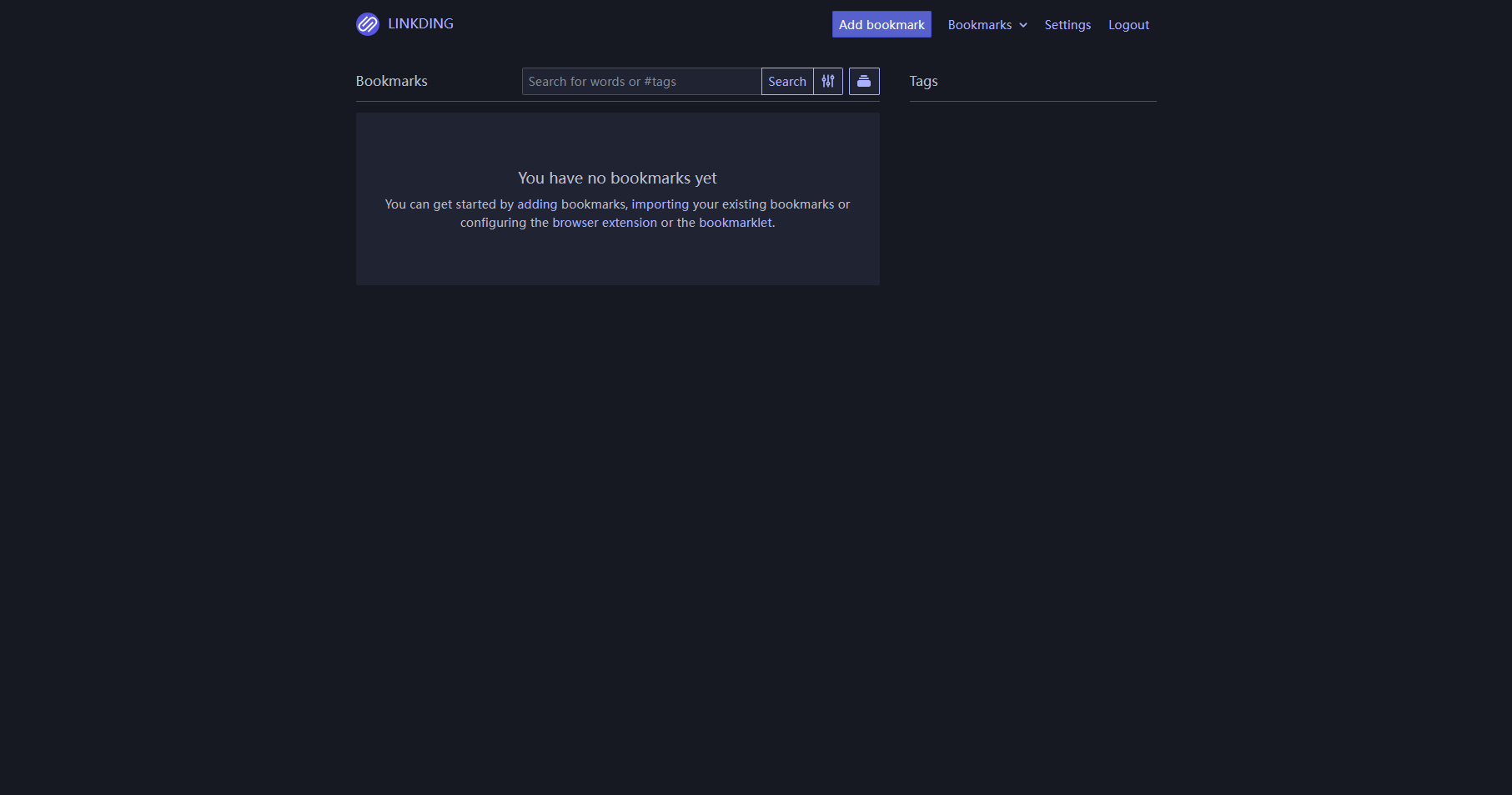Click the Search button
This screenshot has height=795, width=1512.
[787, 81]
